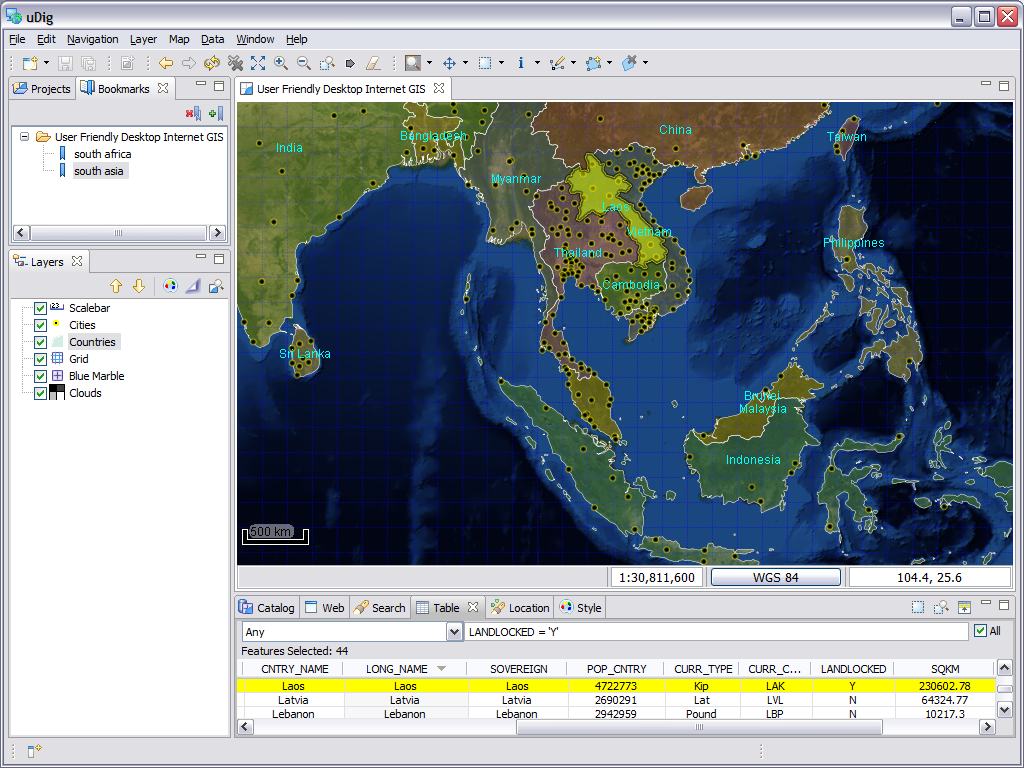The width and height of the screenshot is (1024, 768).
Task: Open dropdown arrow beside the Zoom tool
Action: [429, 63]
